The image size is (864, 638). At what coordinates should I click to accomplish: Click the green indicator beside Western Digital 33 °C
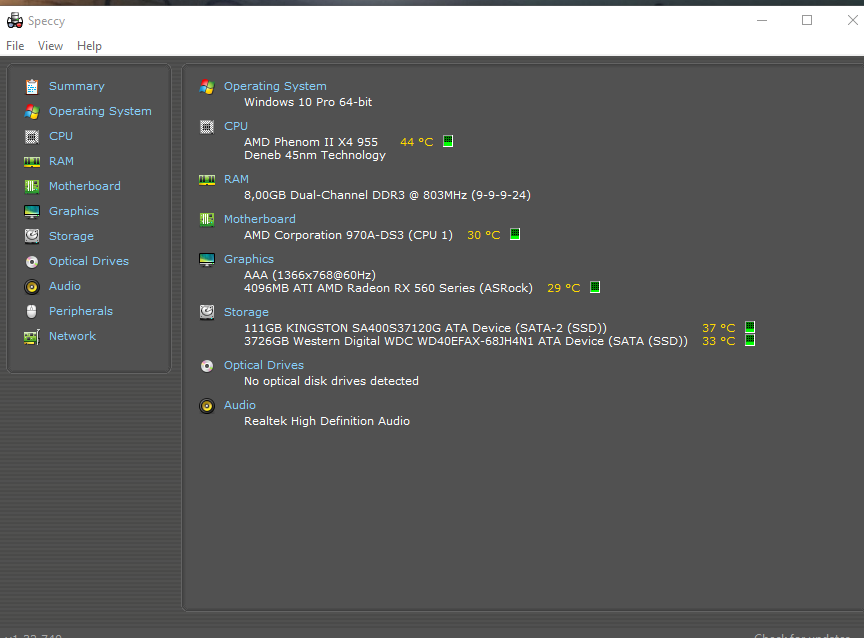point(750,340)
